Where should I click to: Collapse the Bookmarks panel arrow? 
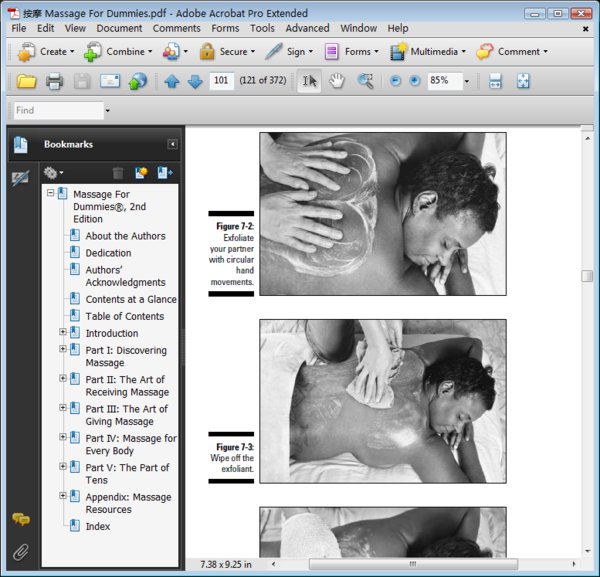(173, 144)
